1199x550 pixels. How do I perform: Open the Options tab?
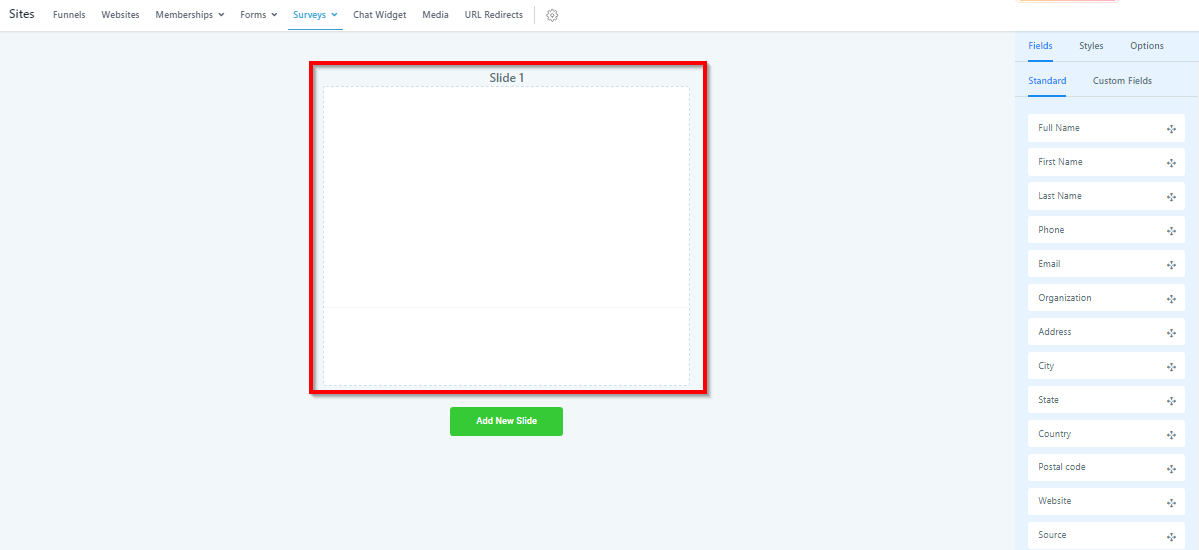pyautogui.click(x=1146, y=46)
